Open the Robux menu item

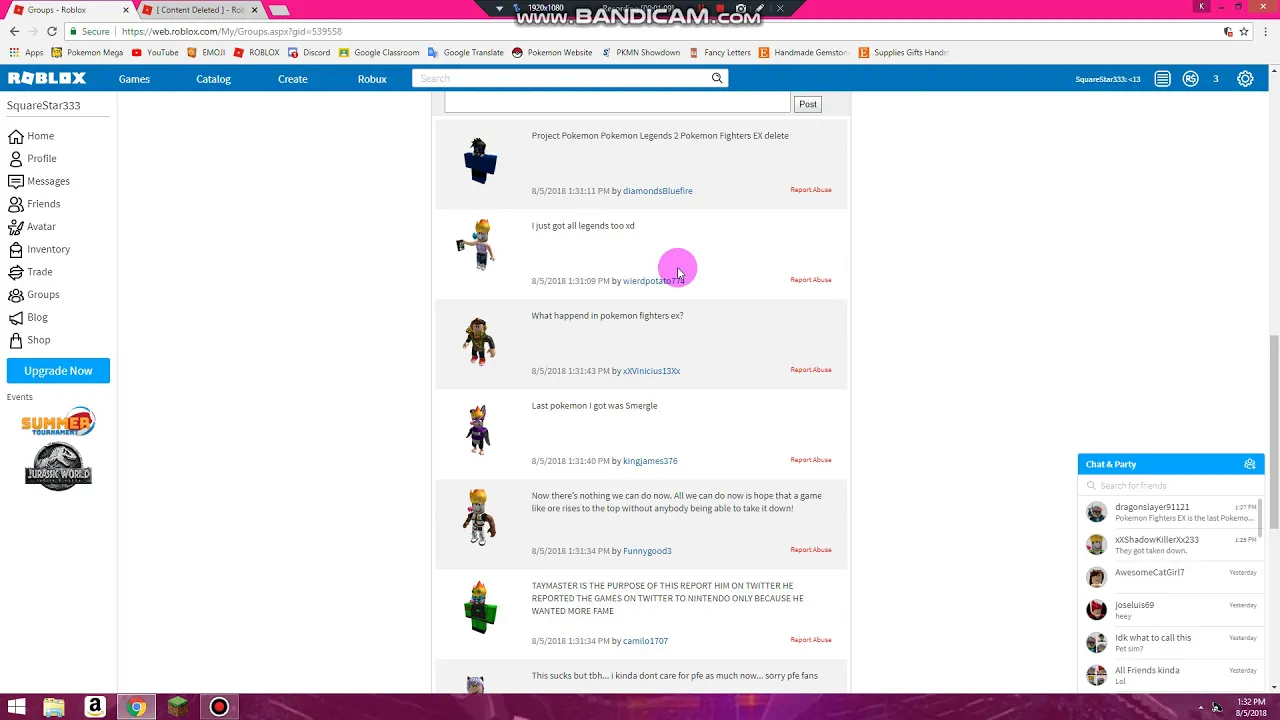[372, 79]
